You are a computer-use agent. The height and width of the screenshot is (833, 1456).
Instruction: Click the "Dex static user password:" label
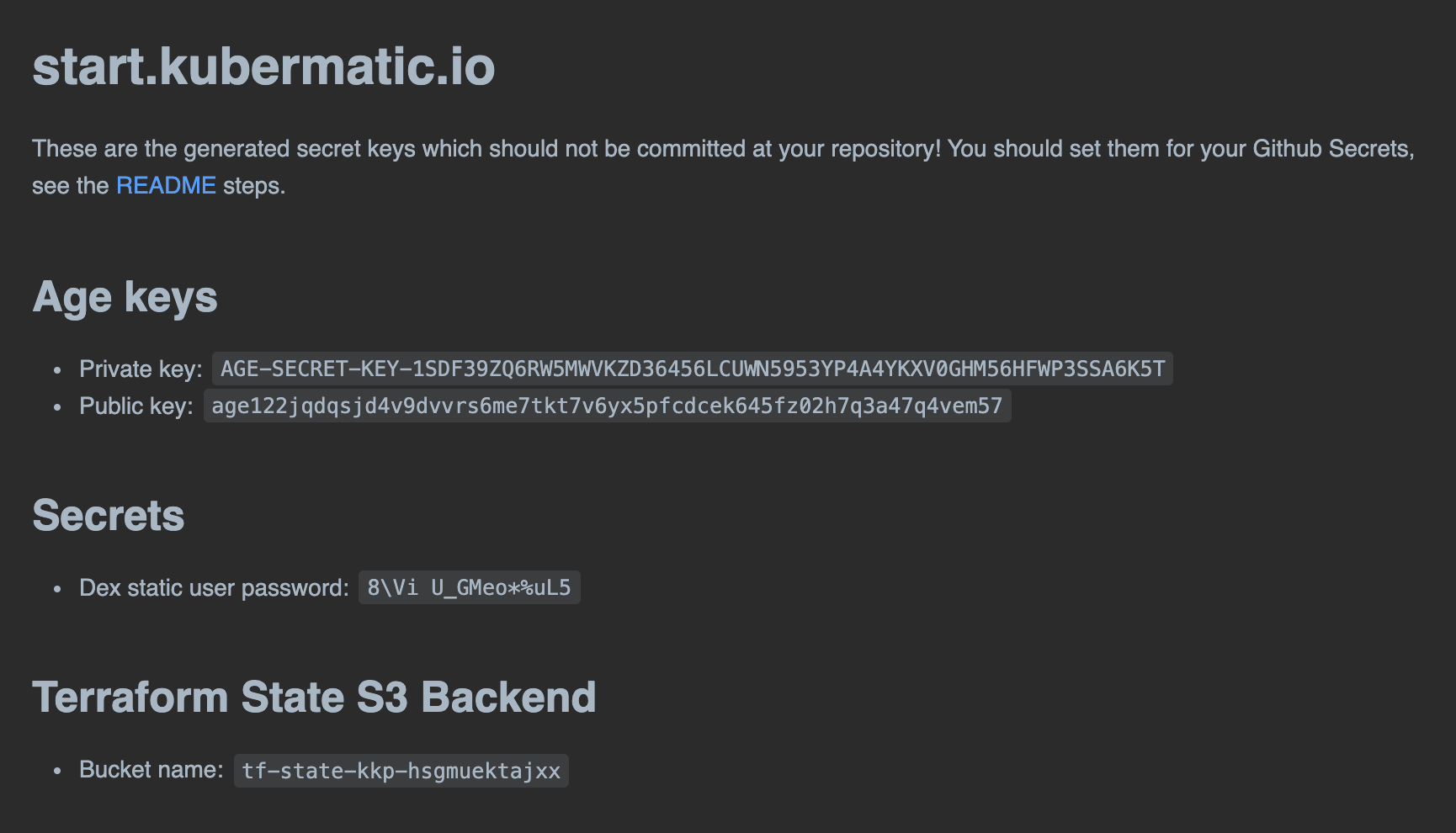pyautogui.click(x=214, y=587)
